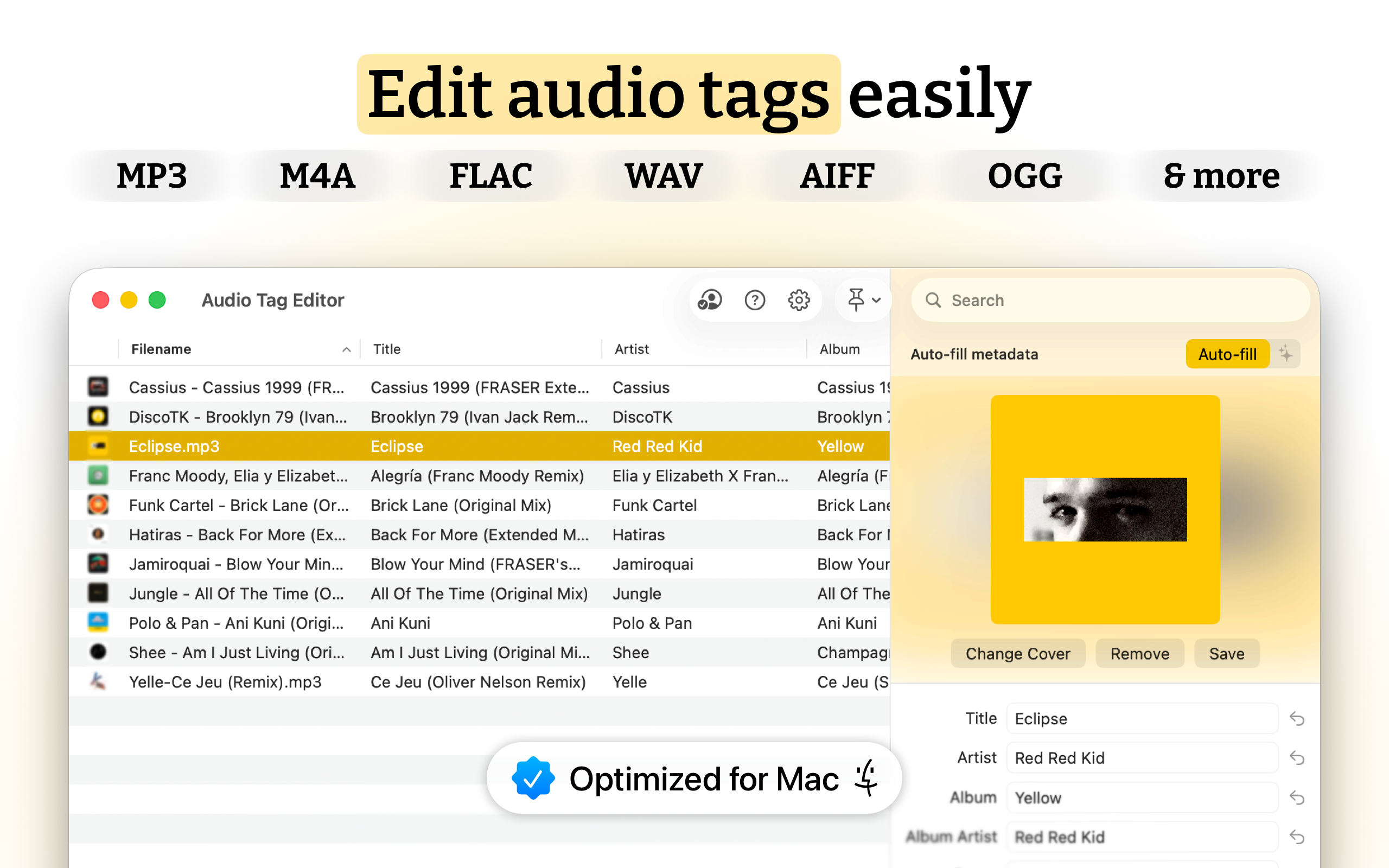
Task: Sort by Filename column header
Action: point(239,349)
